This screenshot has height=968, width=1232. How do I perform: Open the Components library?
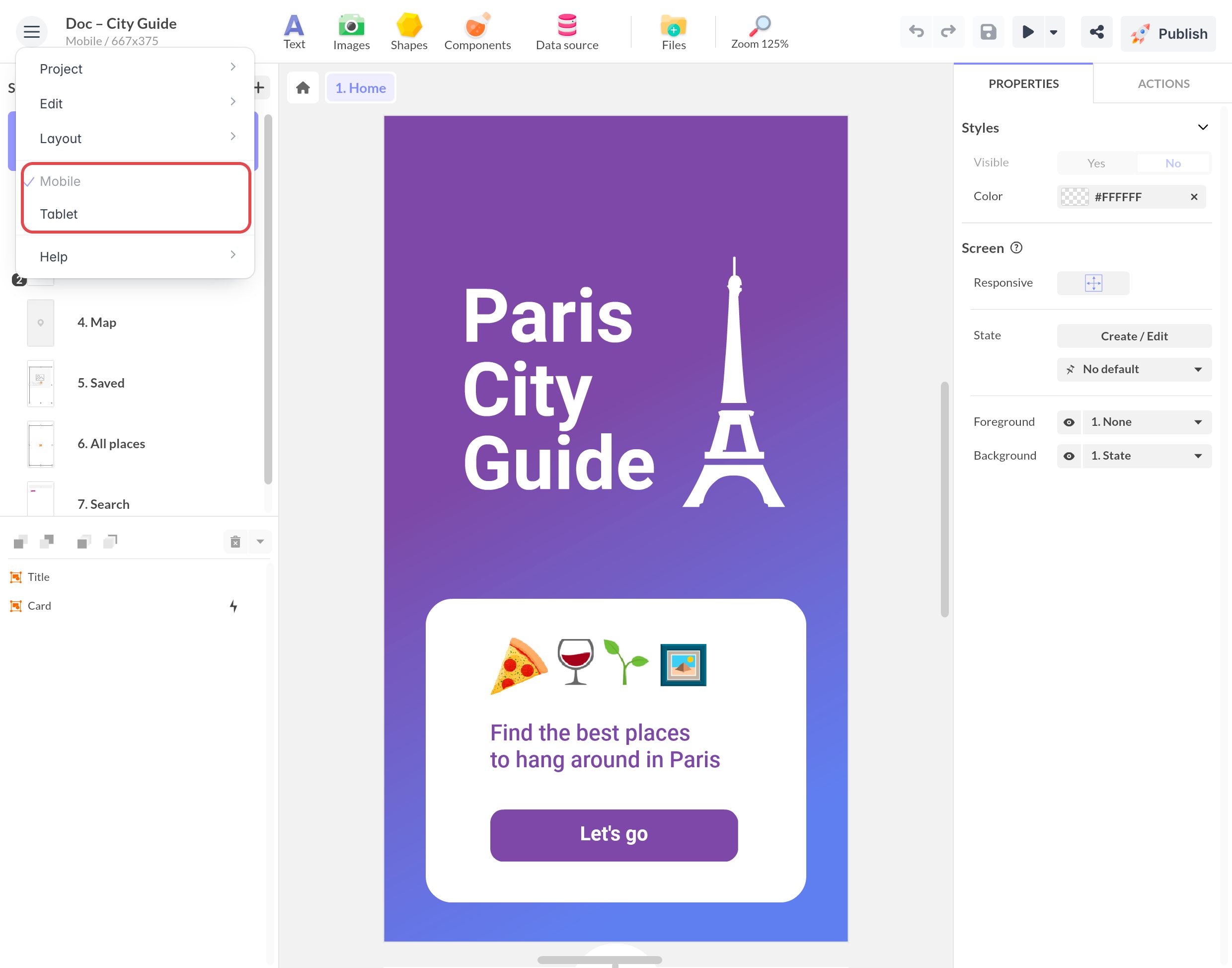point(477,32)
